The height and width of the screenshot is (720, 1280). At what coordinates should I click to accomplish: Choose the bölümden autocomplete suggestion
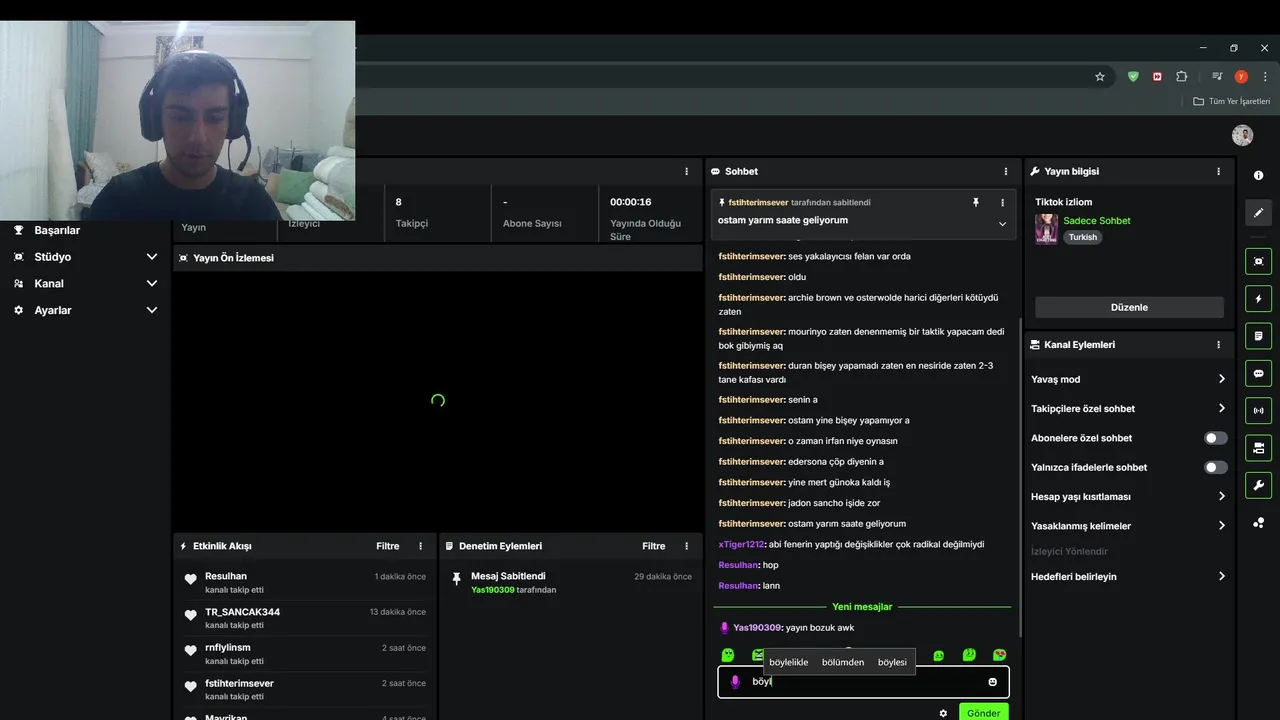pyautogui.click(x=843, y=662)
